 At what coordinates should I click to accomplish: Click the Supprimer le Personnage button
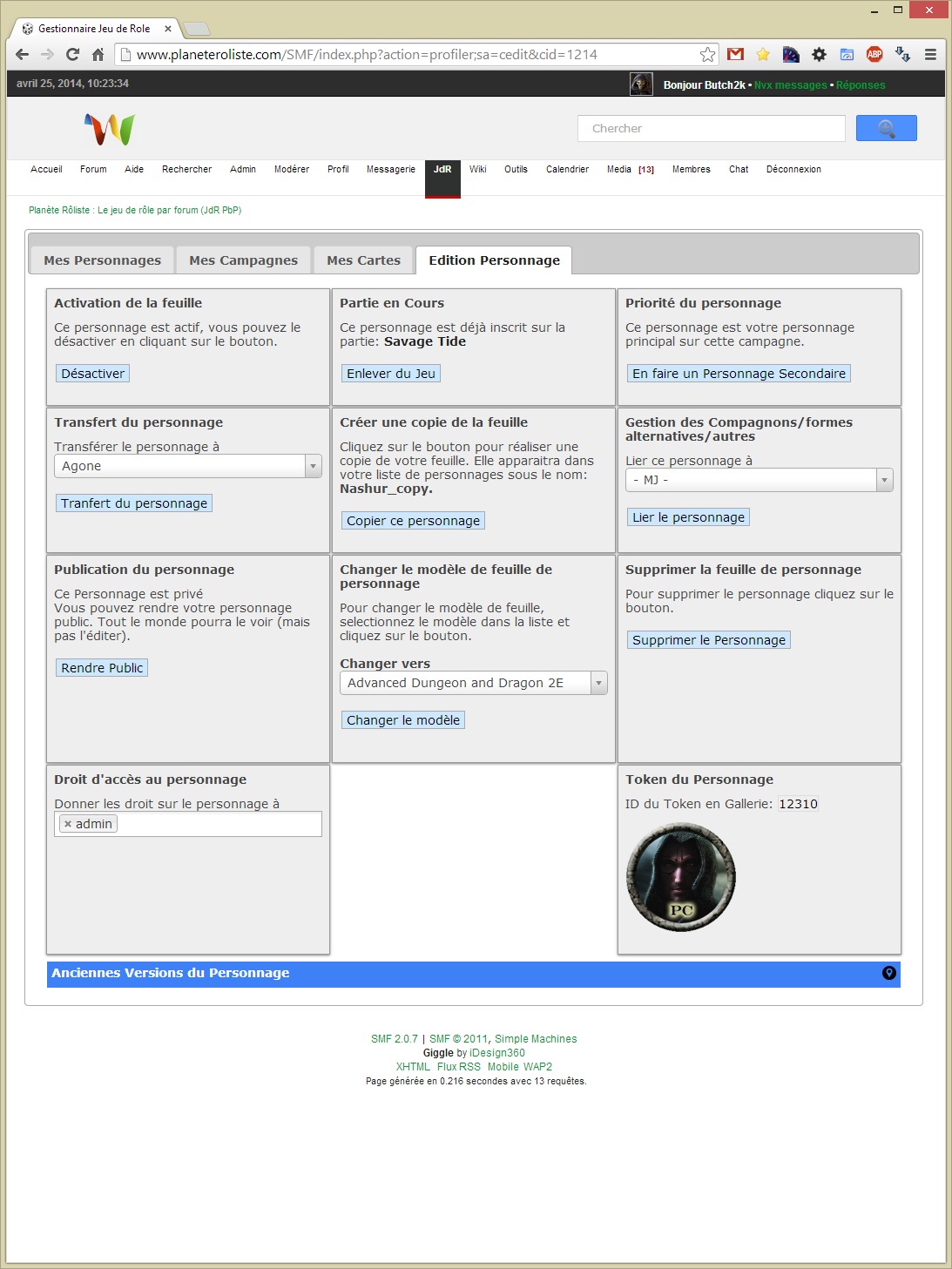[x=708, y=640]
